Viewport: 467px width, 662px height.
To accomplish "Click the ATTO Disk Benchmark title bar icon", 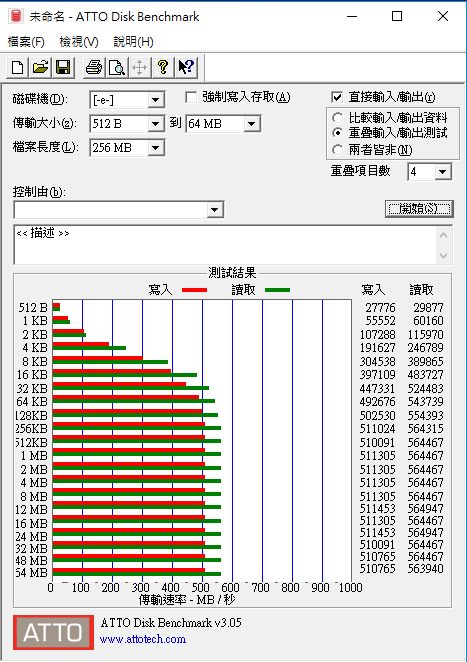I will coord(16,16).
